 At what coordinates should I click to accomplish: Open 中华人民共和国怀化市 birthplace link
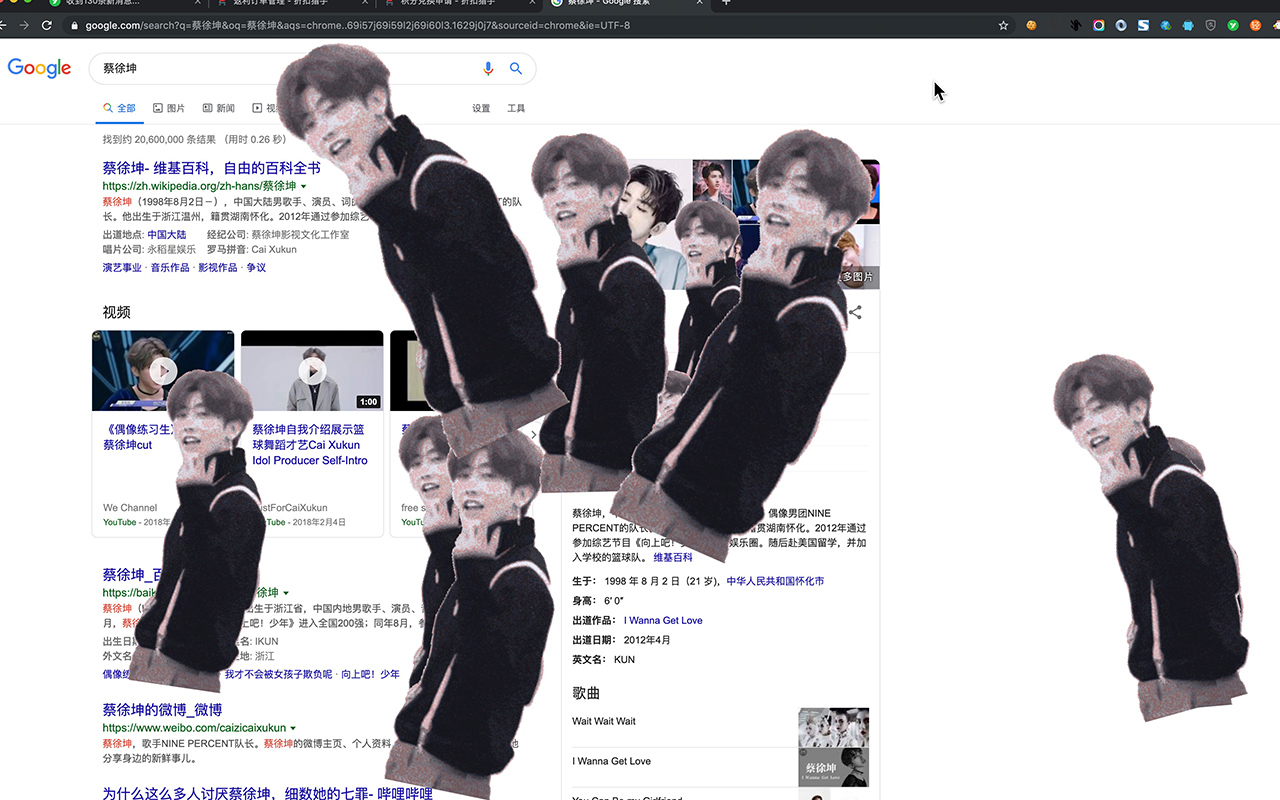tap(775, 581)
